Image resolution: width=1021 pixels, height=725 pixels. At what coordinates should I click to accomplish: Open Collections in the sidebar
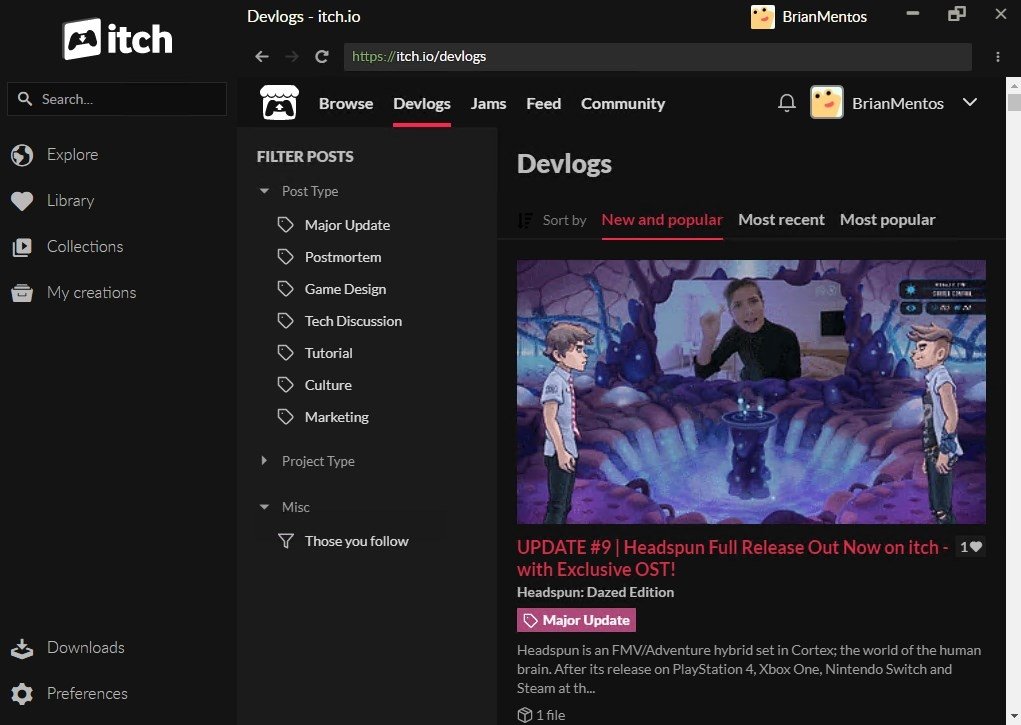pos(85,247)
